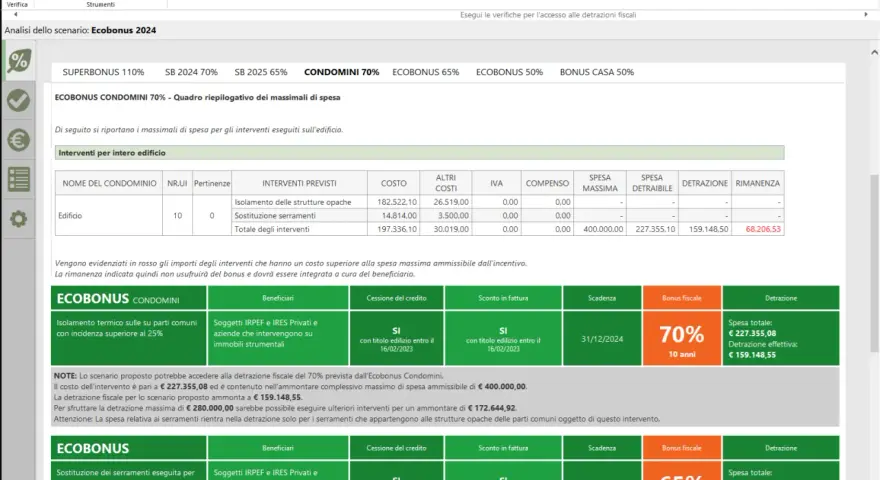The height and width of the screenshot is (480, 880).
Task: Open the list report sidebar icon
Action: coord(19,179)
